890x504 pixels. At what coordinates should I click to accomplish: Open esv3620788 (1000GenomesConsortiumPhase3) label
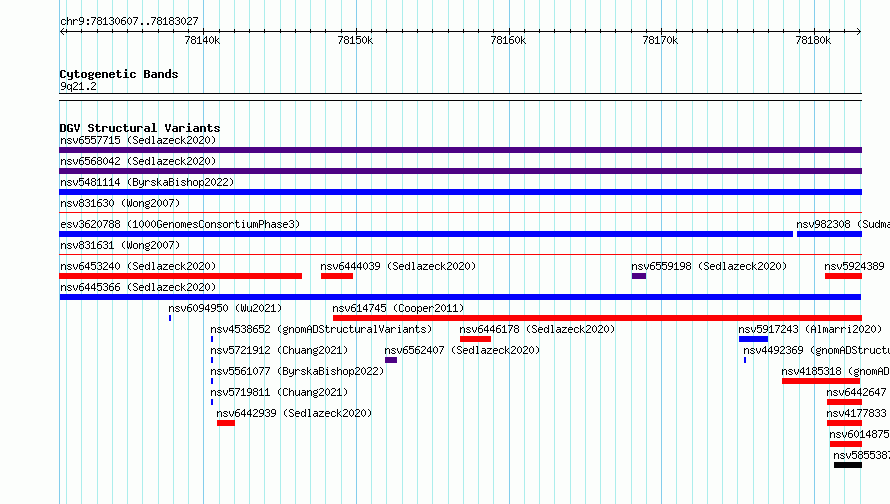tap(180, 224)
